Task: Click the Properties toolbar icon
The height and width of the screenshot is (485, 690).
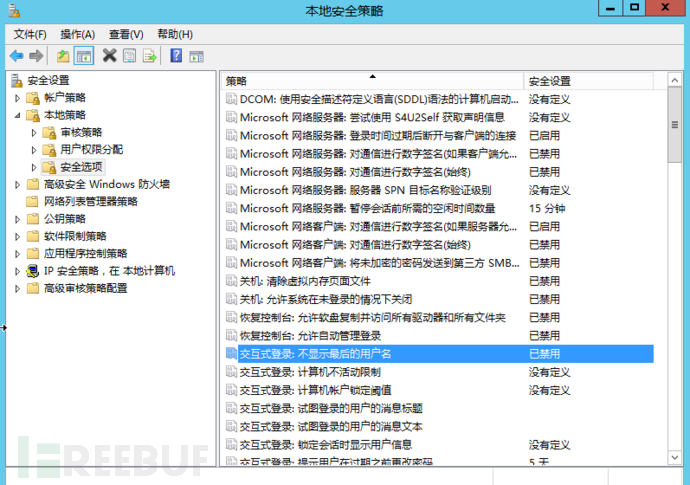Action: click(x=129, y=56)
